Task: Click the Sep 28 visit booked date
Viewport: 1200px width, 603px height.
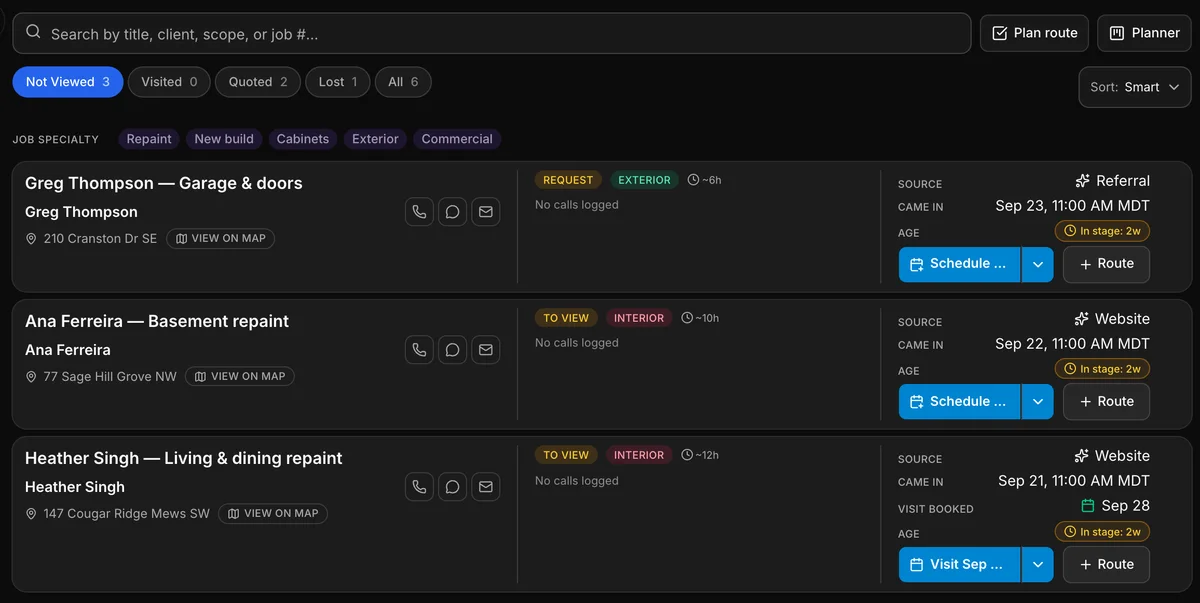Action: point(1115,506)
